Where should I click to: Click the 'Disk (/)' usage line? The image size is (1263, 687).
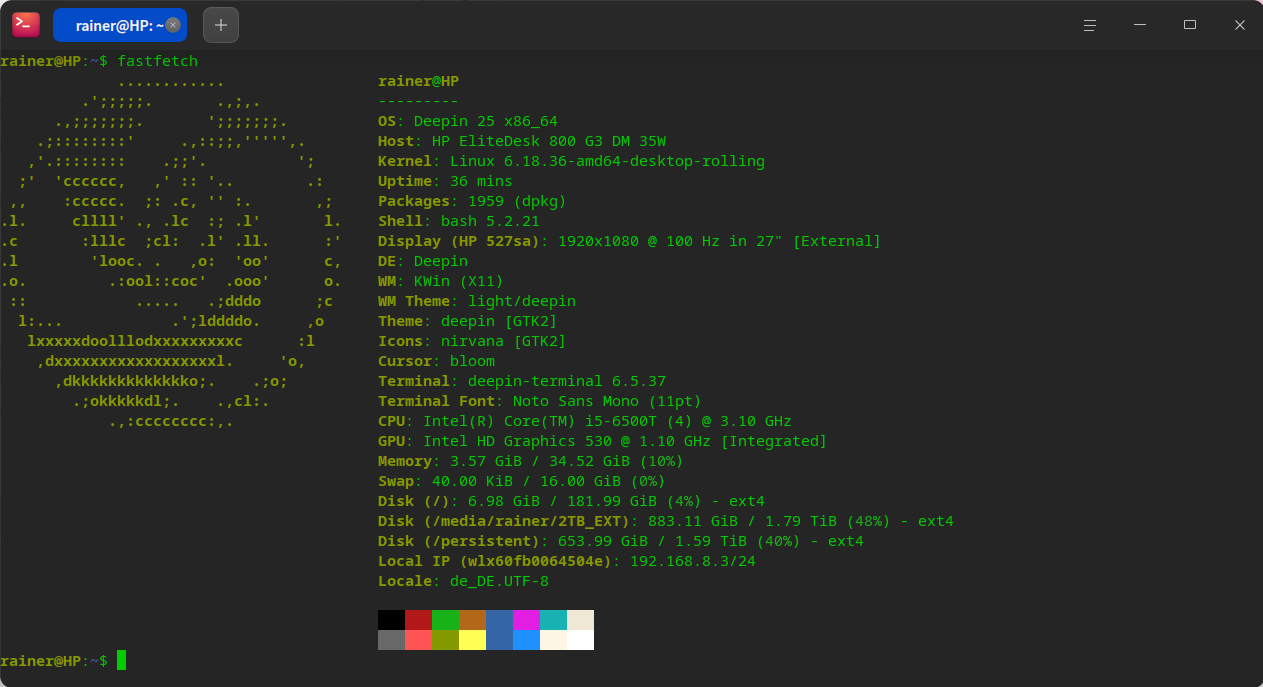coord(571,501)
